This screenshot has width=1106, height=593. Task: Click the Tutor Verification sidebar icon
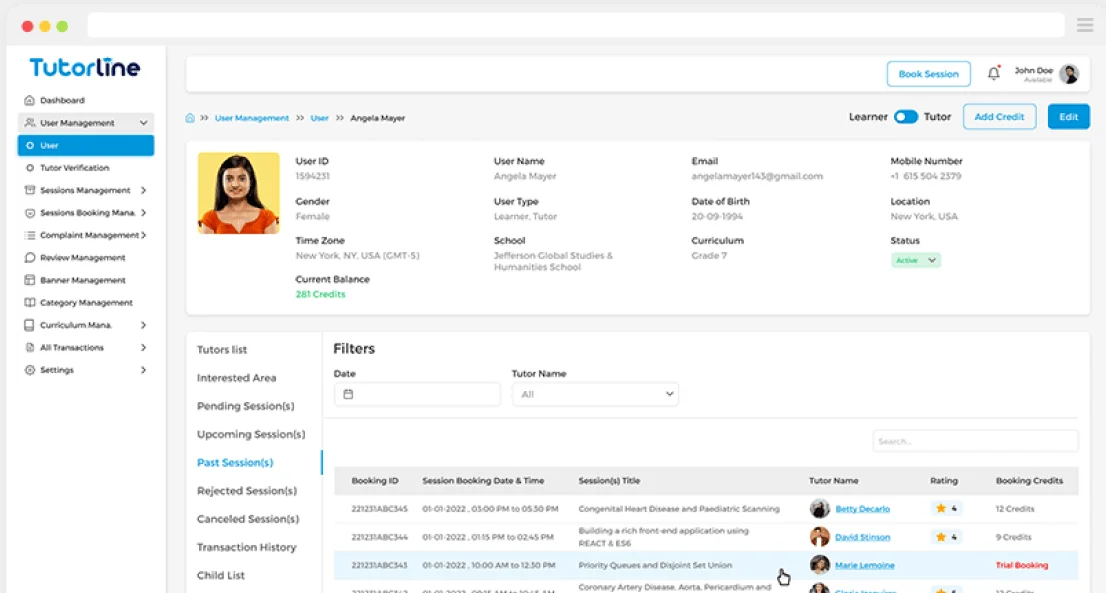point(30,168)
